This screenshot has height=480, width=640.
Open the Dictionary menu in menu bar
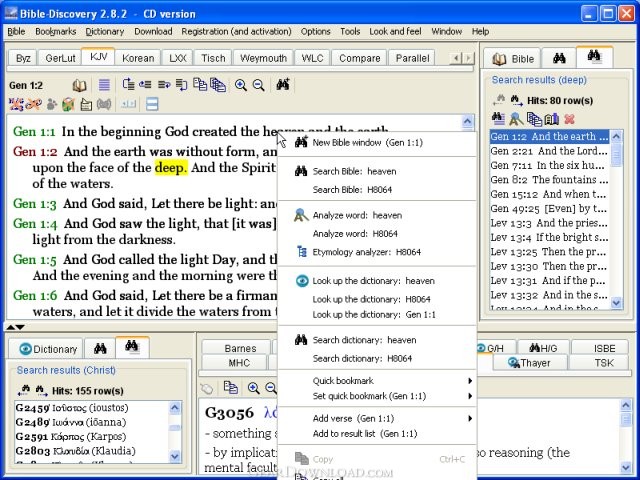click(x=105, y=31)
